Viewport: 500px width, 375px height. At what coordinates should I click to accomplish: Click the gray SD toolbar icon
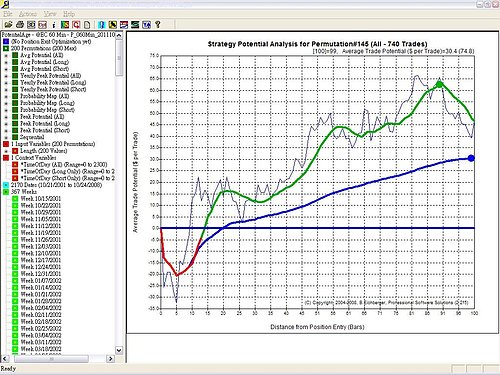pyautogui.click(x=31, y=24)
